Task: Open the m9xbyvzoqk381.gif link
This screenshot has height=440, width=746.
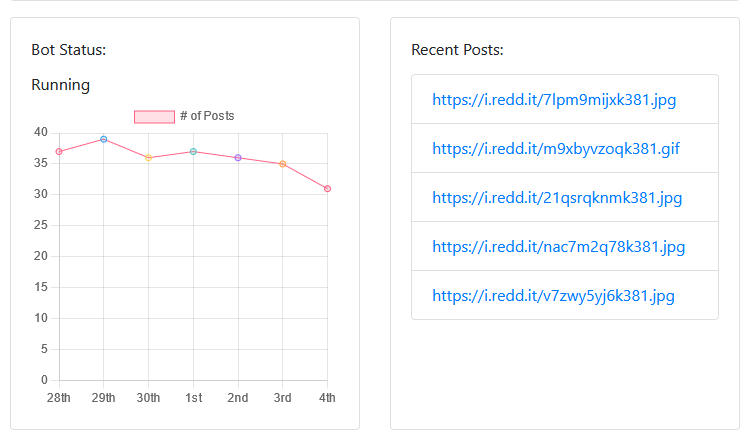Action: [x=556, y=149]
